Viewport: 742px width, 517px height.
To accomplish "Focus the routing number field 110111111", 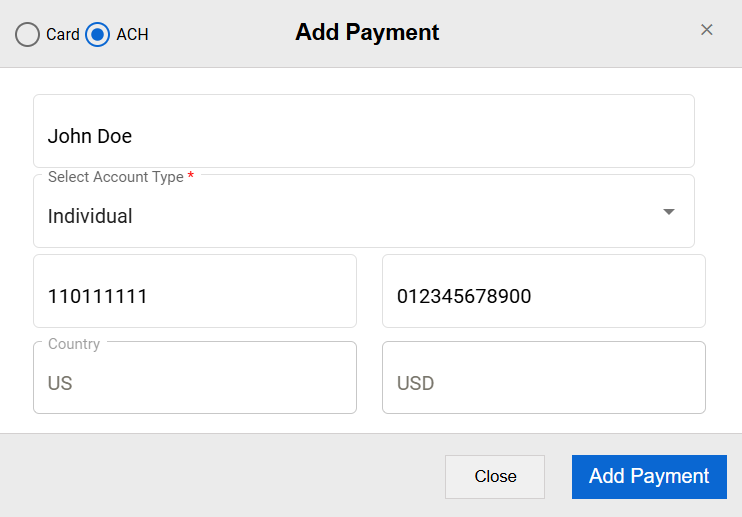I will click(195, 295).
